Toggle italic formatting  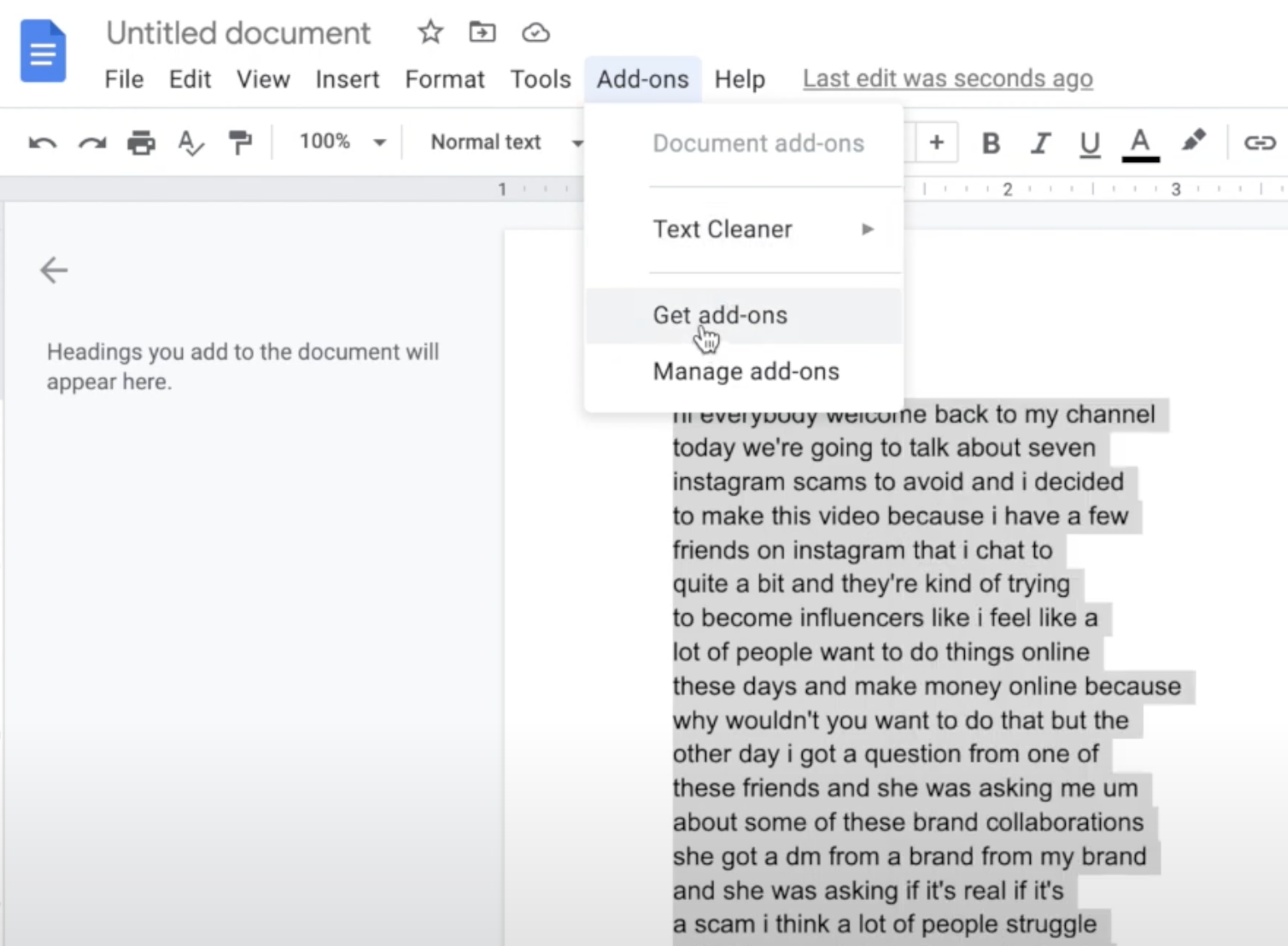click(1040, 144)
